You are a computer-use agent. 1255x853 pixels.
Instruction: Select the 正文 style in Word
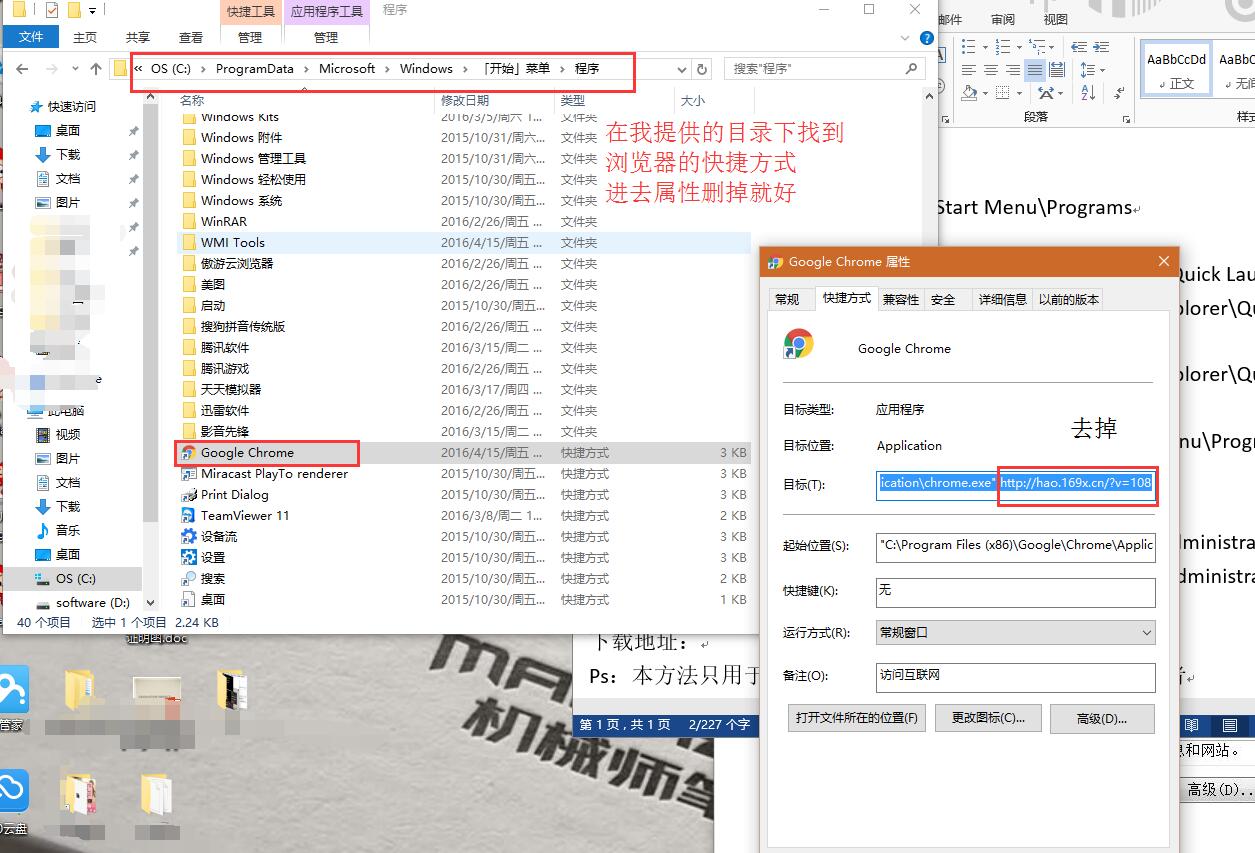pyautogui.click(x=1177, y=69)
